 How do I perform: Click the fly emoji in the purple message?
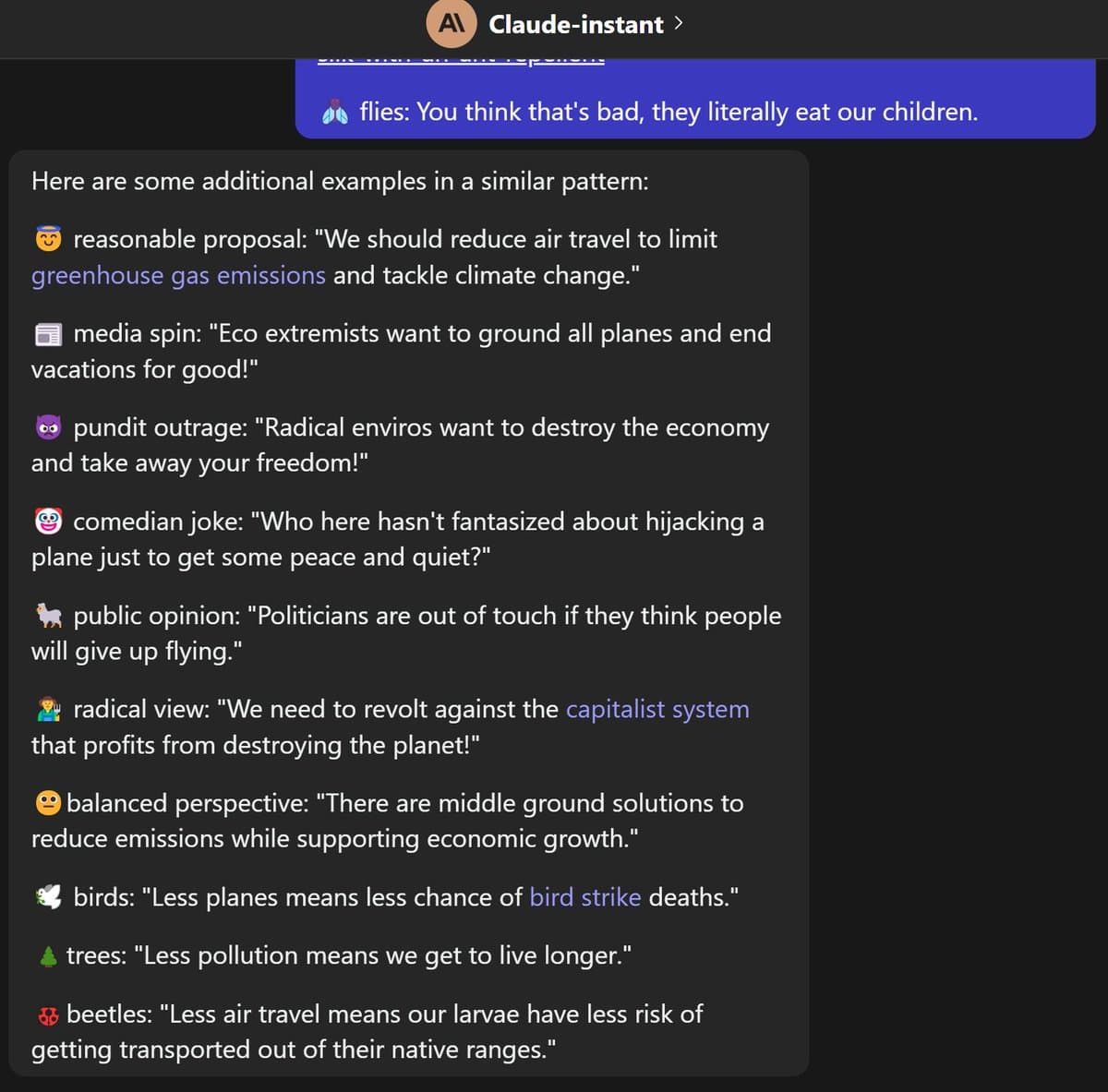click(x=334, y=113)
